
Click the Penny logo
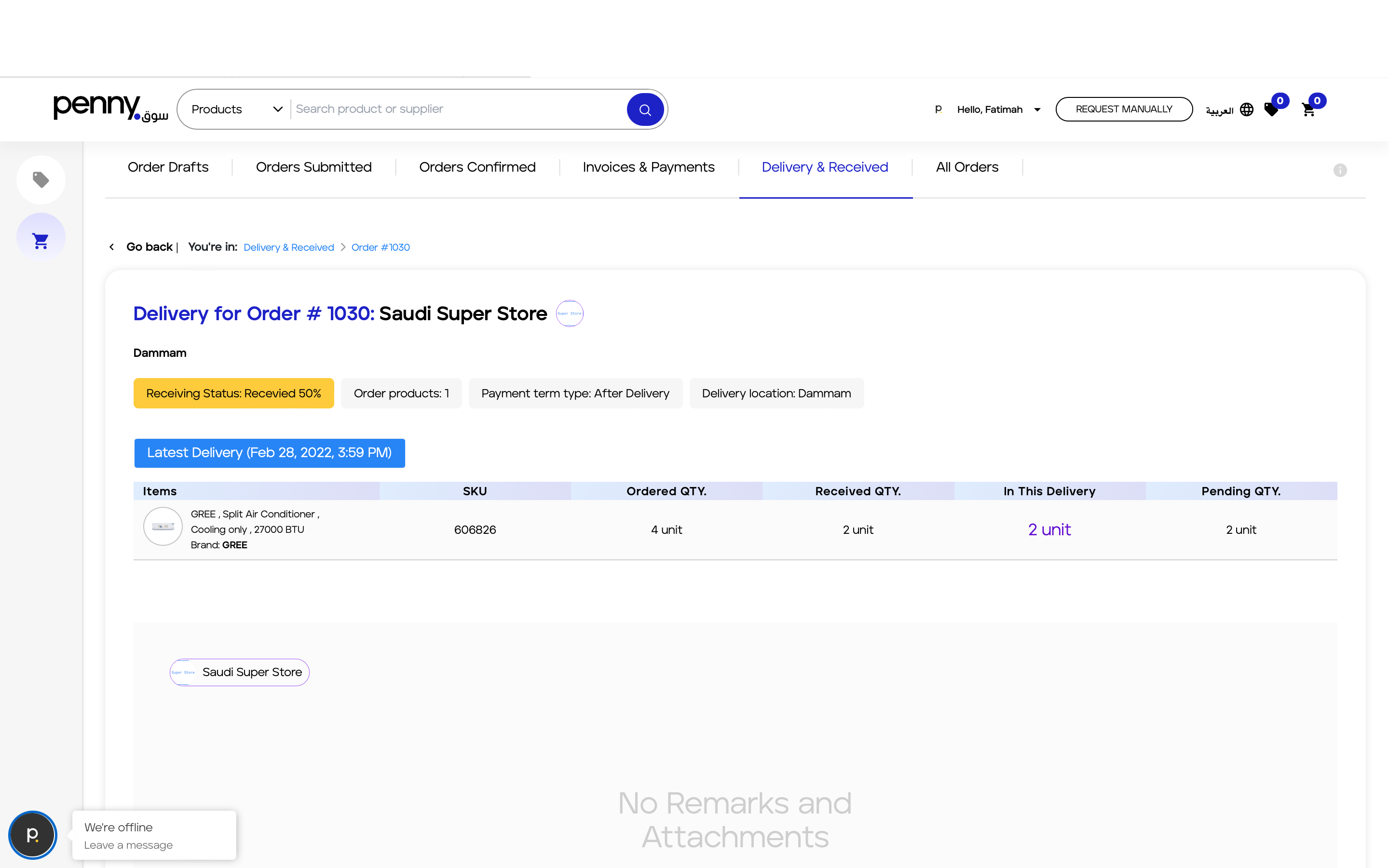pos(110,108)
